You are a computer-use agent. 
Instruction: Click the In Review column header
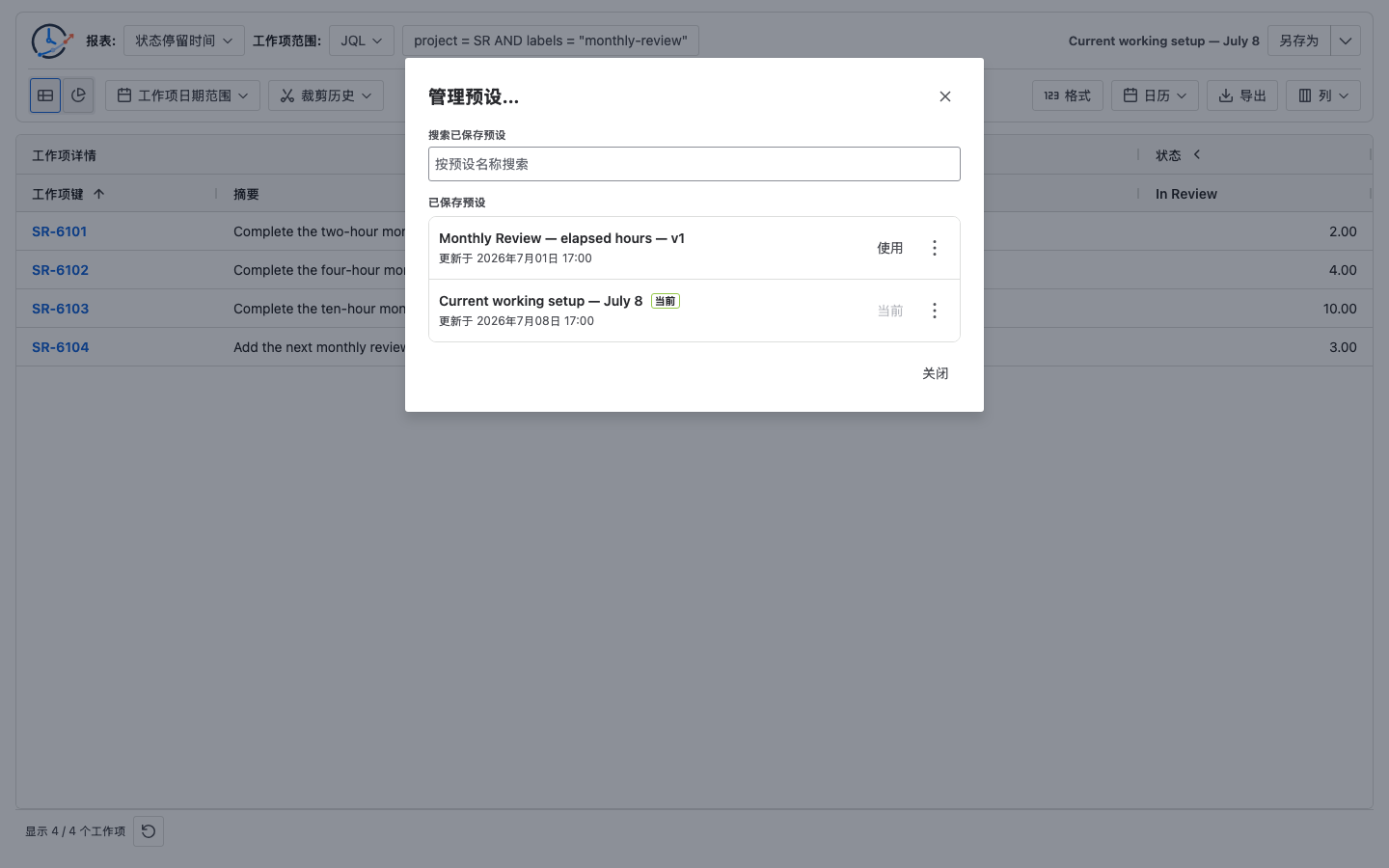(x=1186, y=194)
